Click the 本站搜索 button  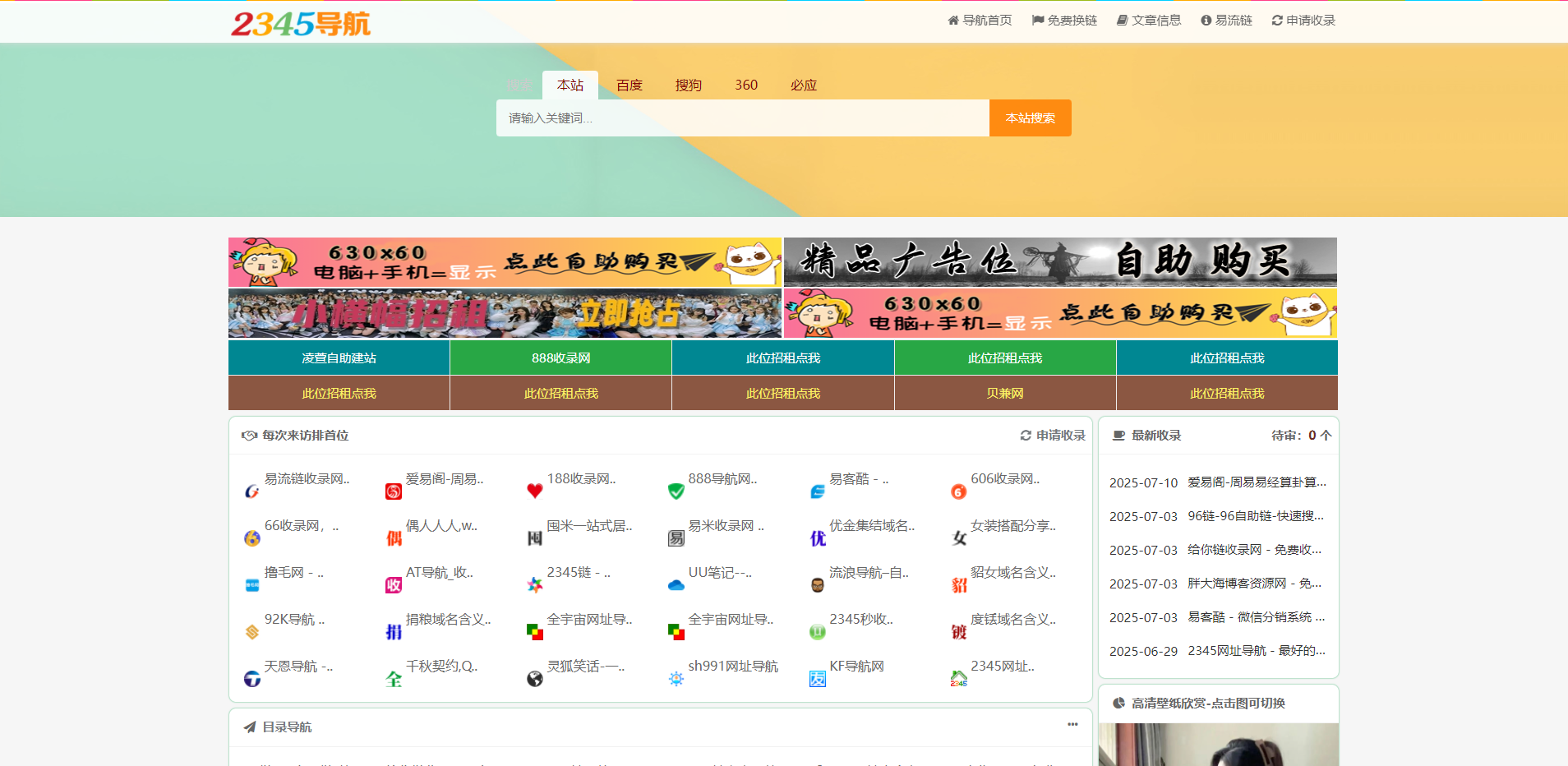pyautogui.click(x=1031, y=118)
